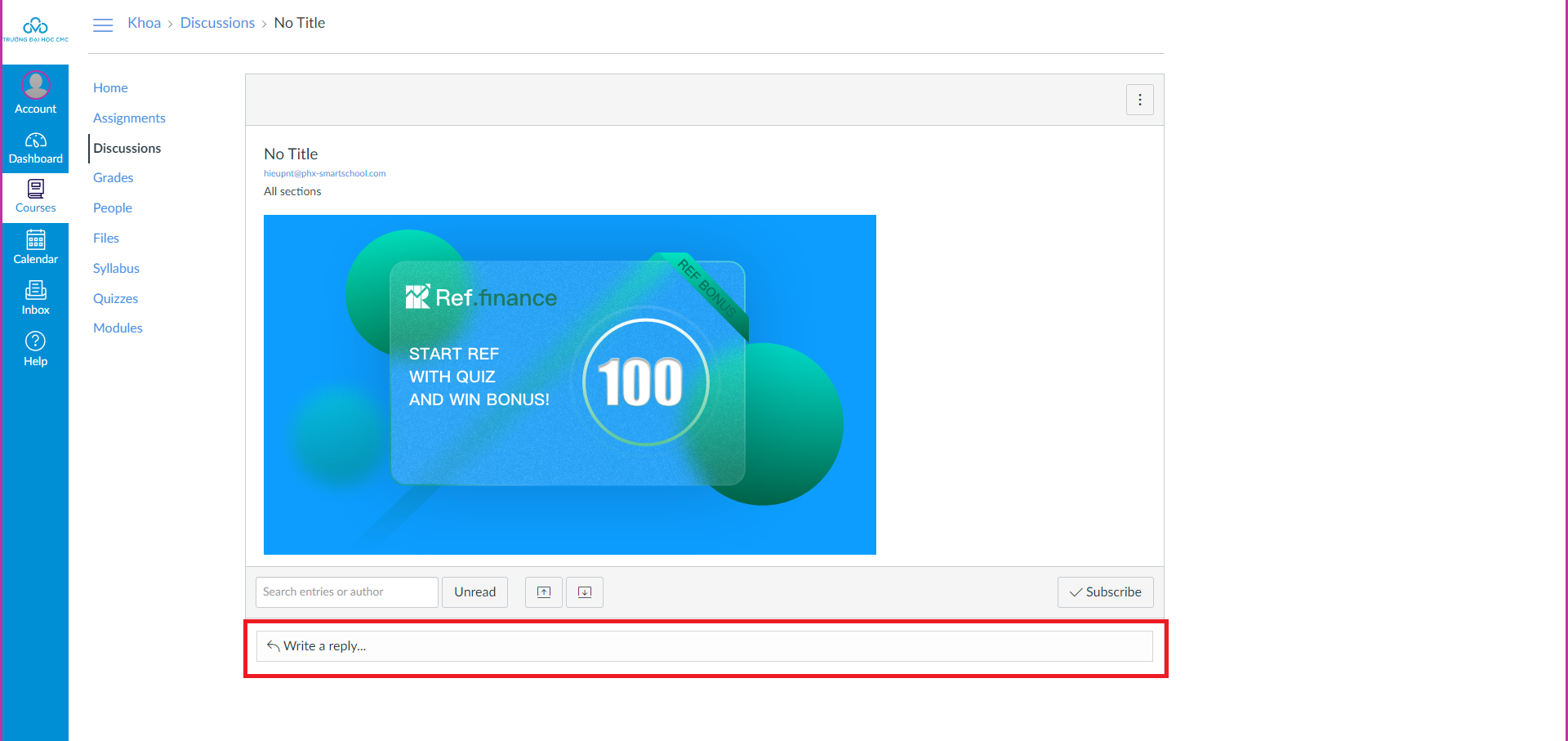Image resolution: width=1568 pixels, height=741 pixels.
Task: Expand all replies using the down-arrow icon
Action: click(x=585, y=592)
